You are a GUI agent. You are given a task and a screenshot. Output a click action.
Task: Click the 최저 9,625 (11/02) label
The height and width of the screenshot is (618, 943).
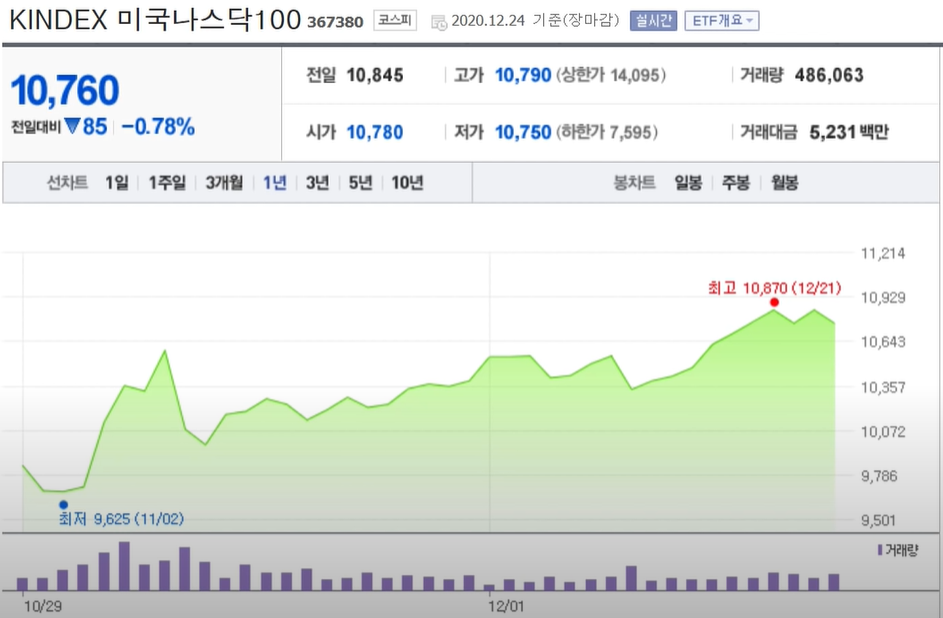(x=121, y=519)
